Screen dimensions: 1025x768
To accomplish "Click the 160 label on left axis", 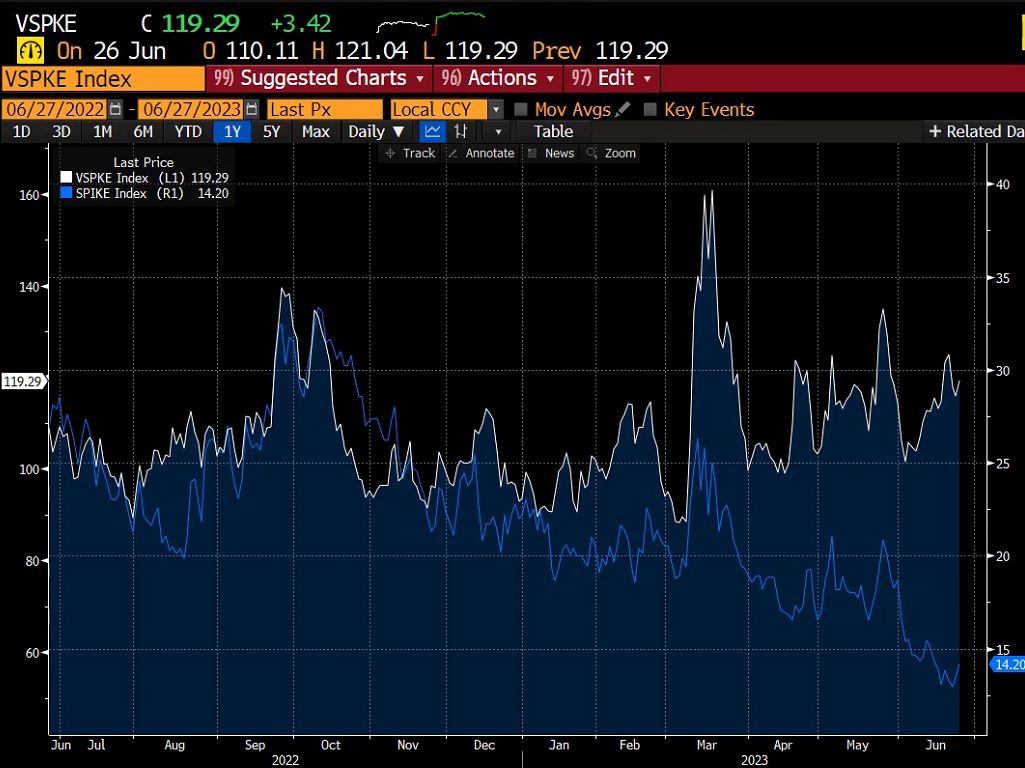I will tap(29, 195).
